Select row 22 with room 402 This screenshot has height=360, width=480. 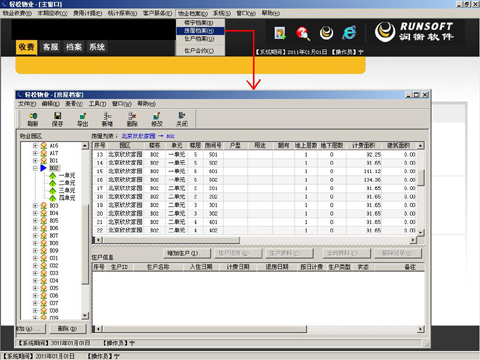pyautogui.click(x=254, y=230)
